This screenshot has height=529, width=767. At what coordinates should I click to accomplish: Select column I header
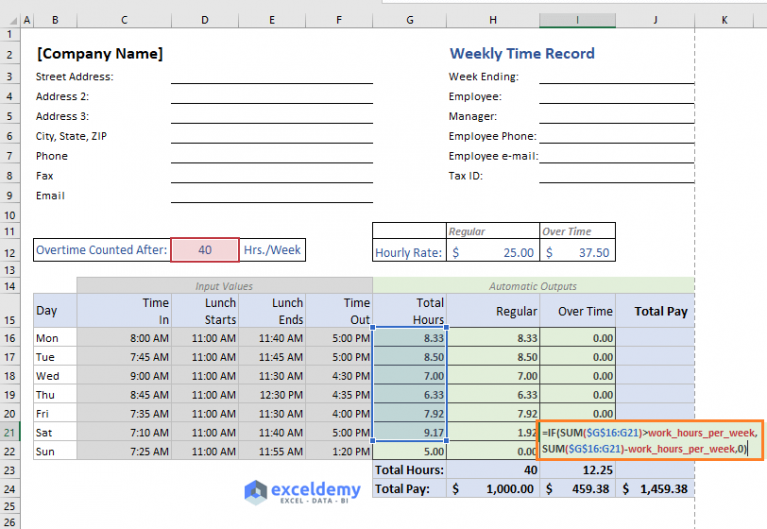(577, 20)
